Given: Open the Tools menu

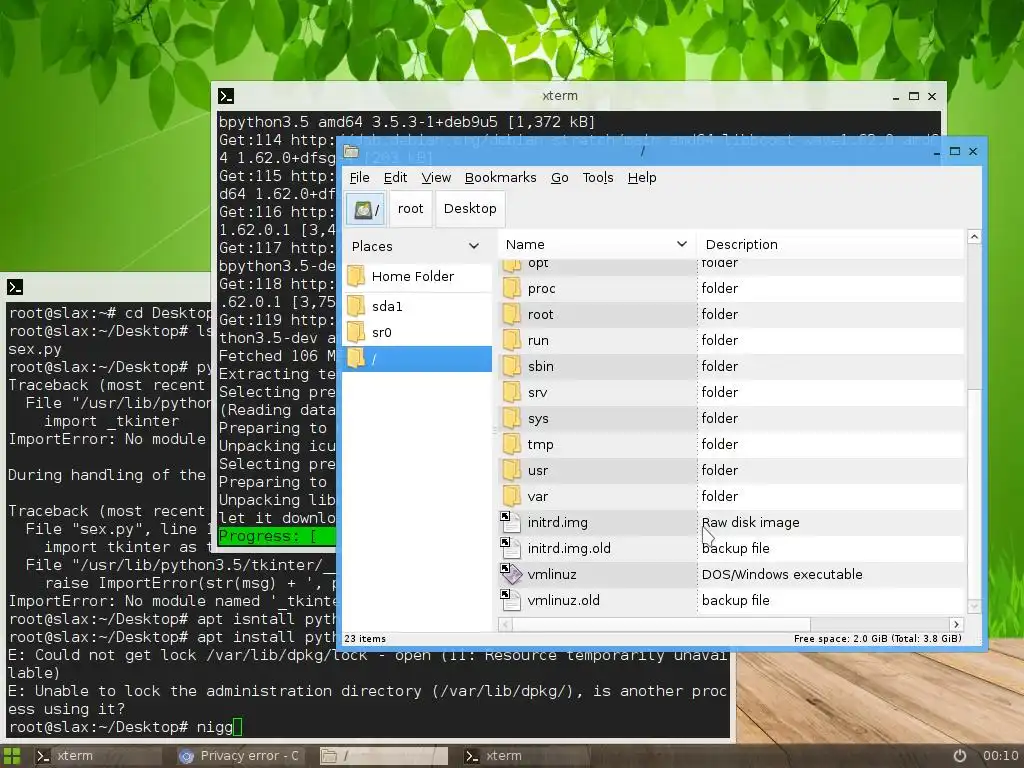Looking at the screenshot, I should (598, 178).
